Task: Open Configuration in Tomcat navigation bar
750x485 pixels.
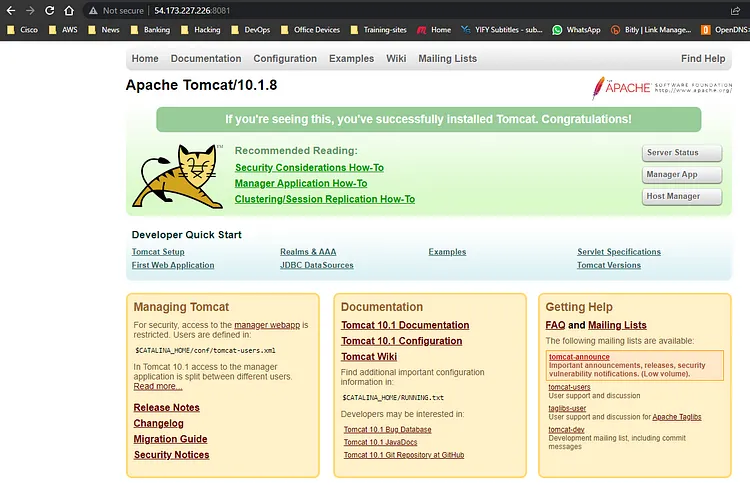Action: 285,58
